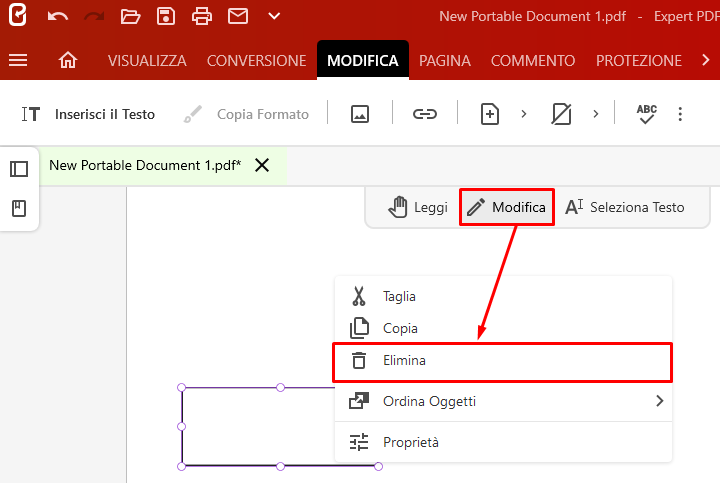The width and height of the screenshot is (720, 483).
Task: Click the Expert PDF logo icon
Action: 17,15
